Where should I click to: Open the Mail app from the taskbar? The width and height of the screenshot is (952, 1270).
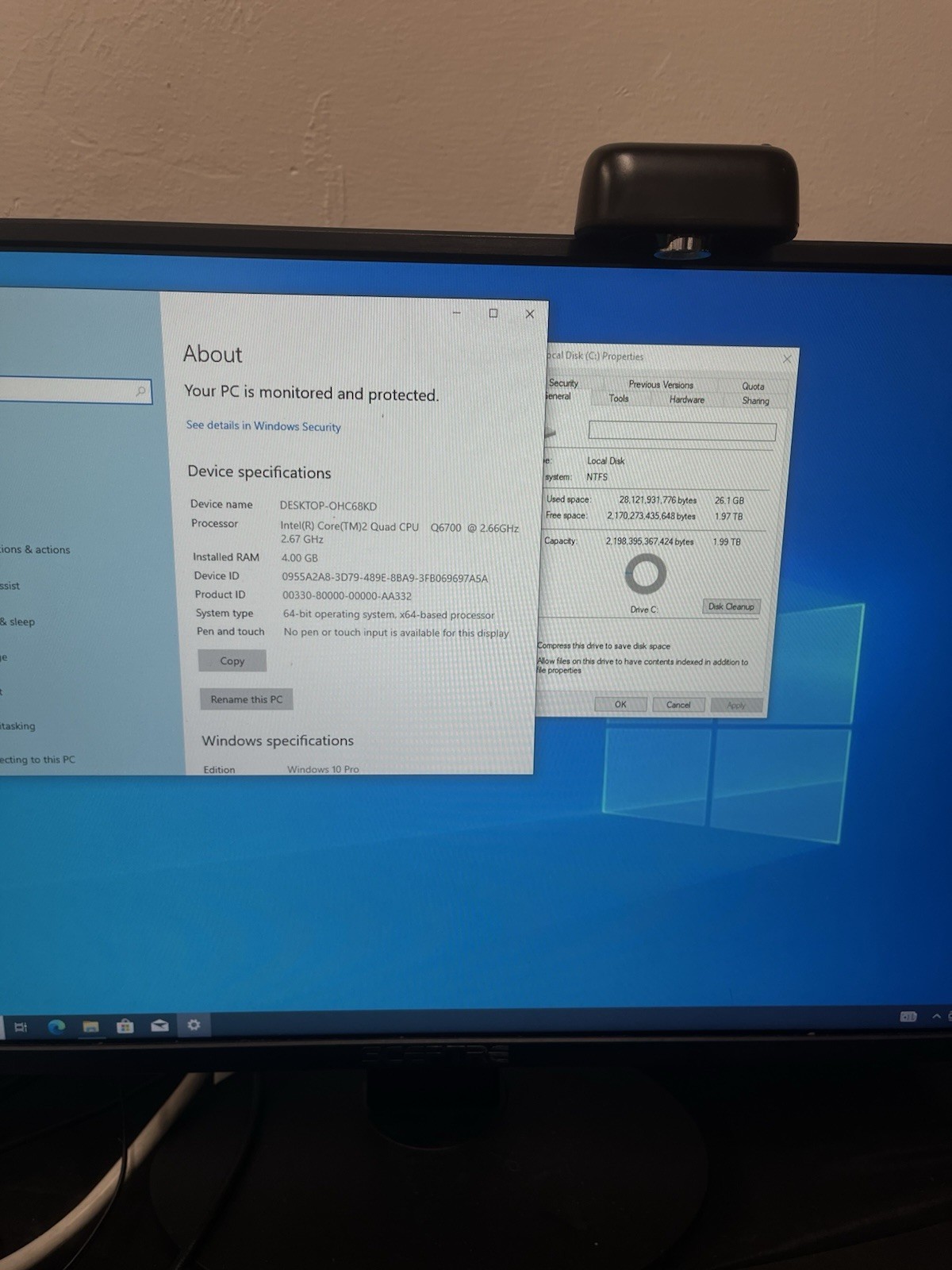coord(159,1026)
